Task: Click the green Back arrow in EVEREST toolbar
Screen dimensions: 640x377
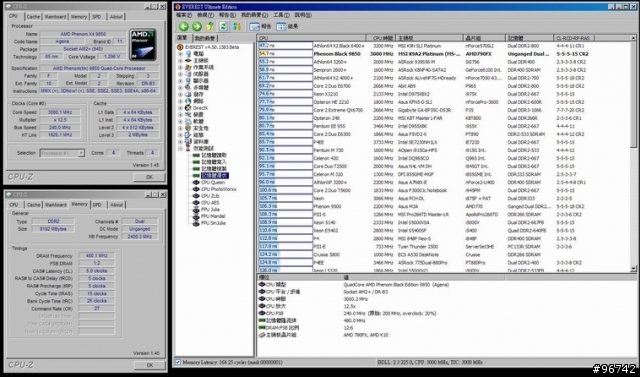Action: (x=184, y=27)
